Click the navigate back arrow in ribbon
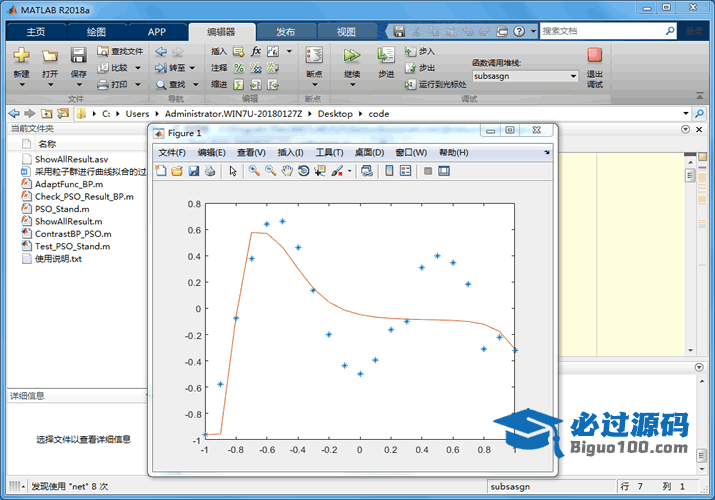This screenshot has height=500, width=715. coord(161,51)
